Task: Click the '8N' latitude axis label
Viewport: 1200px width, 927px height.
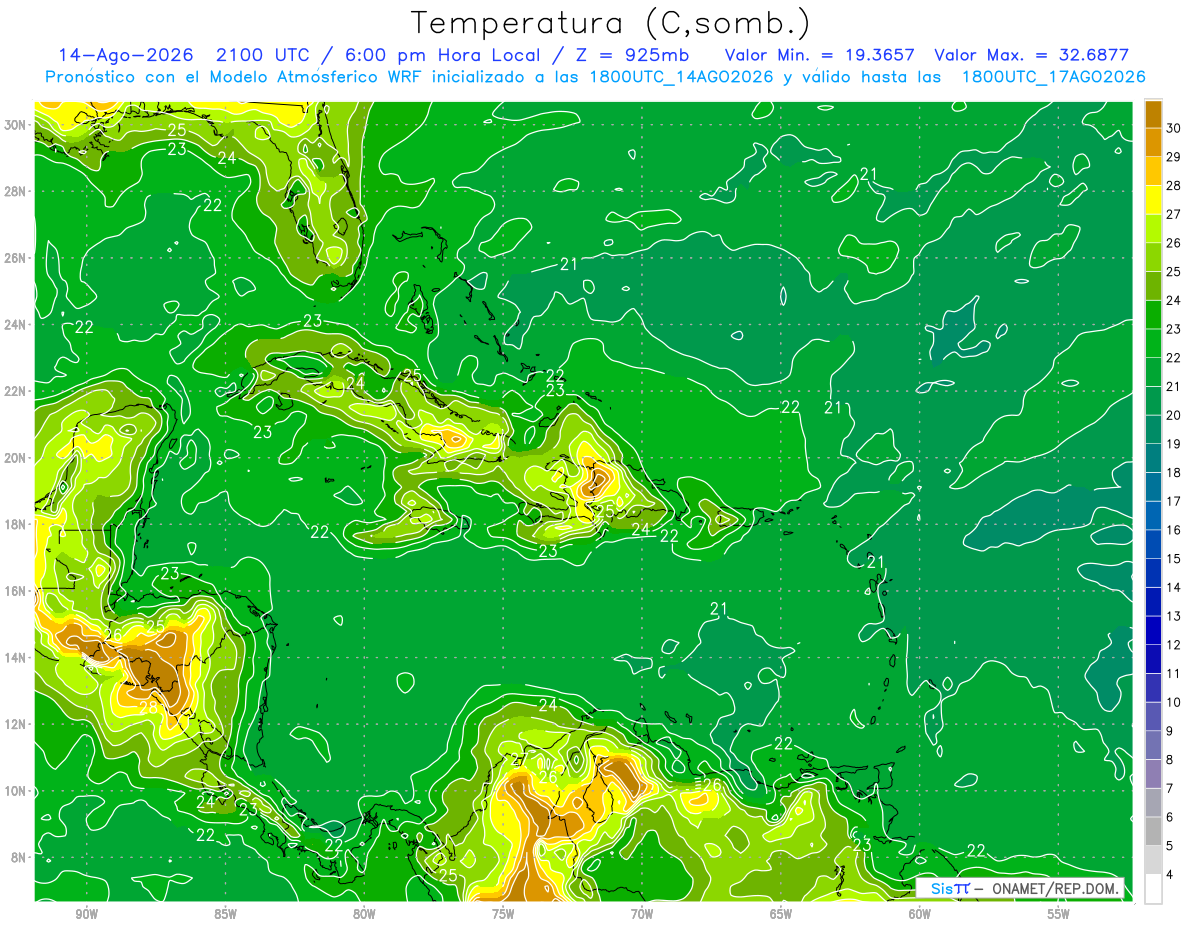Action: click(18, 857)
